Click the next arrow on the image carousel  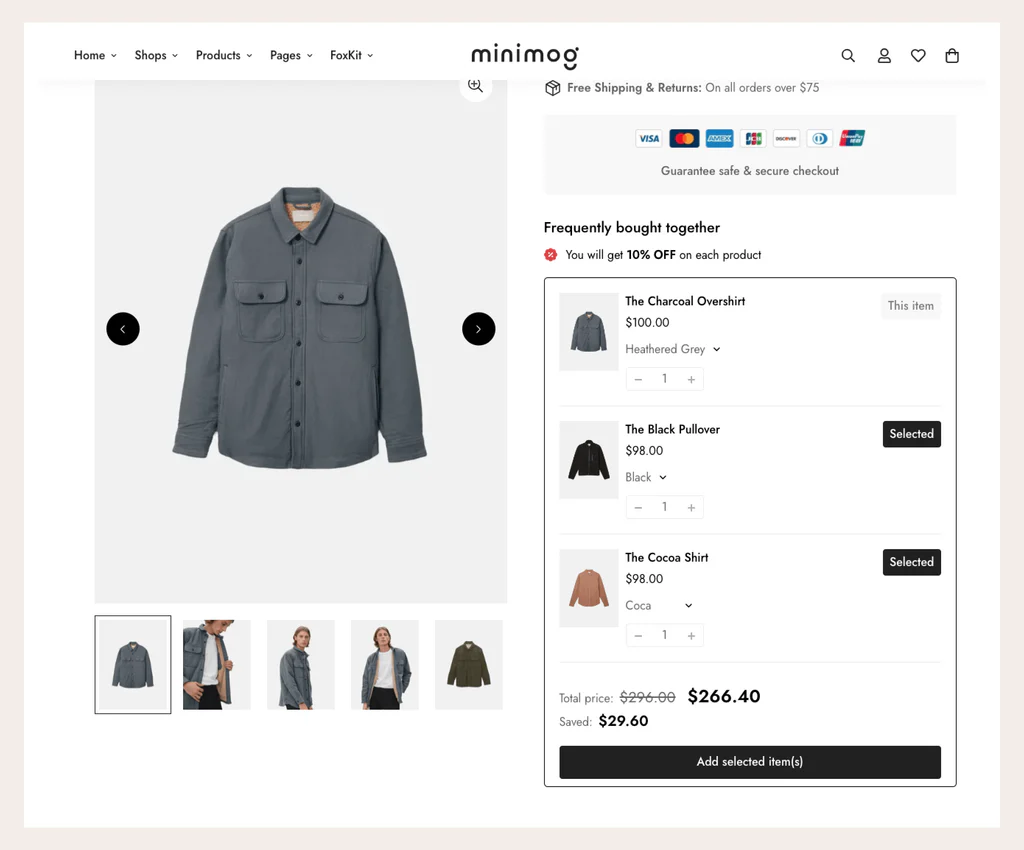pyautogui.click(x=478, y=329)
